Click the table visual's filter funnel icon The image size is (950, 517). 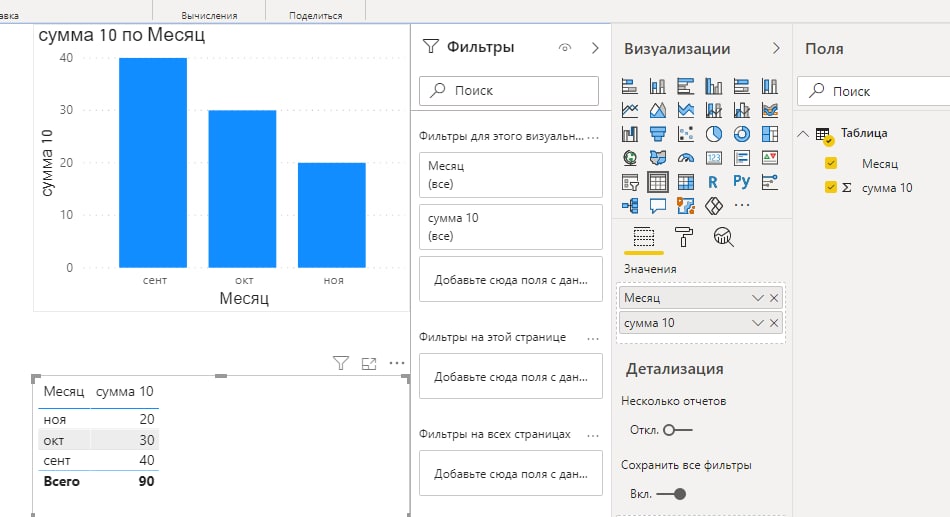click(x=341, y=363)
